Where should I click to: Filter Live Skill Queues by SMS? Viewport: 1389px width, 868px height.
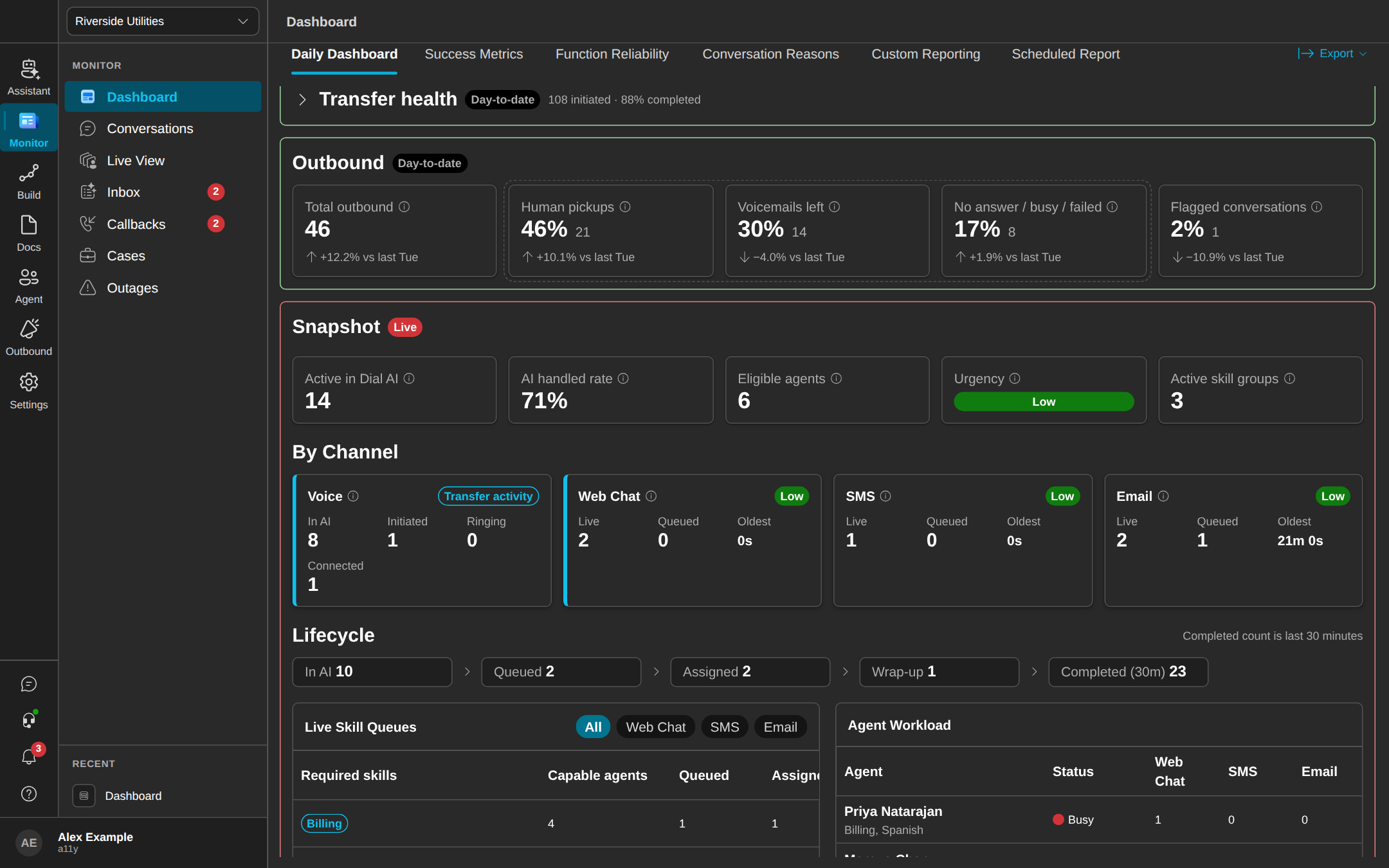coord(725,727)
